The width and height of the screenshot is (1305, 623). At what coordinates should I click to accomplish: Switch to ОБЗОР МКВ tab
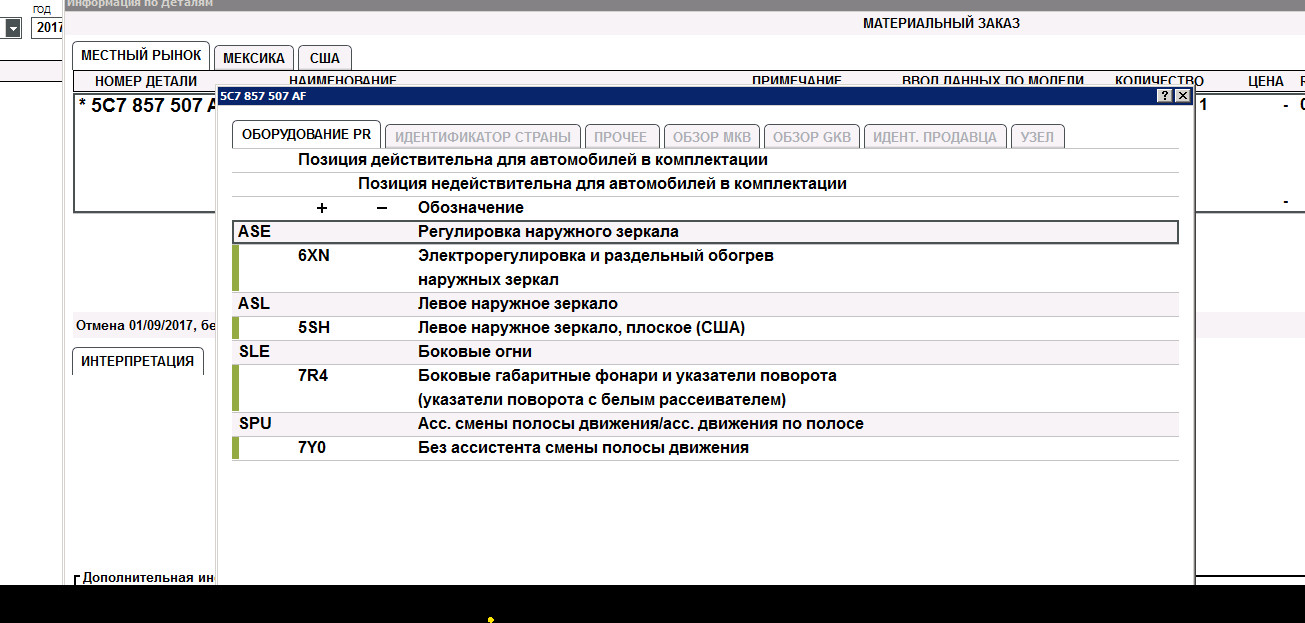click(x=712, y=137)
